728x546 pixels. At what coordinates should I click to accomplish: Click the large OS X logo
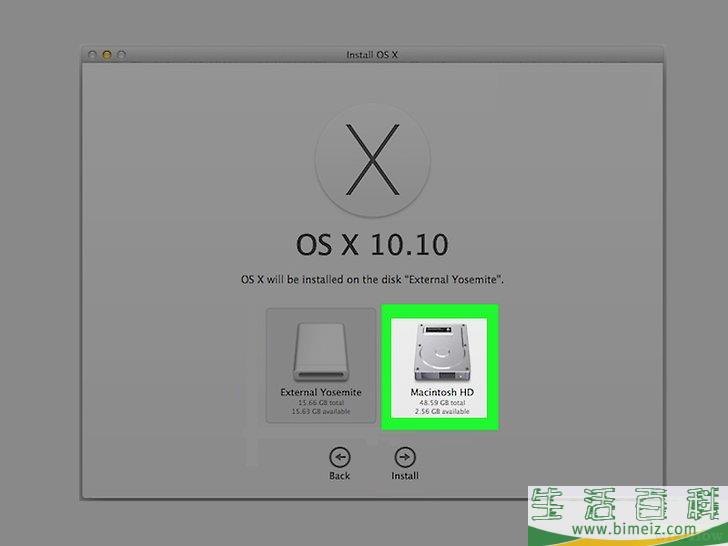(x=372, y=162)
